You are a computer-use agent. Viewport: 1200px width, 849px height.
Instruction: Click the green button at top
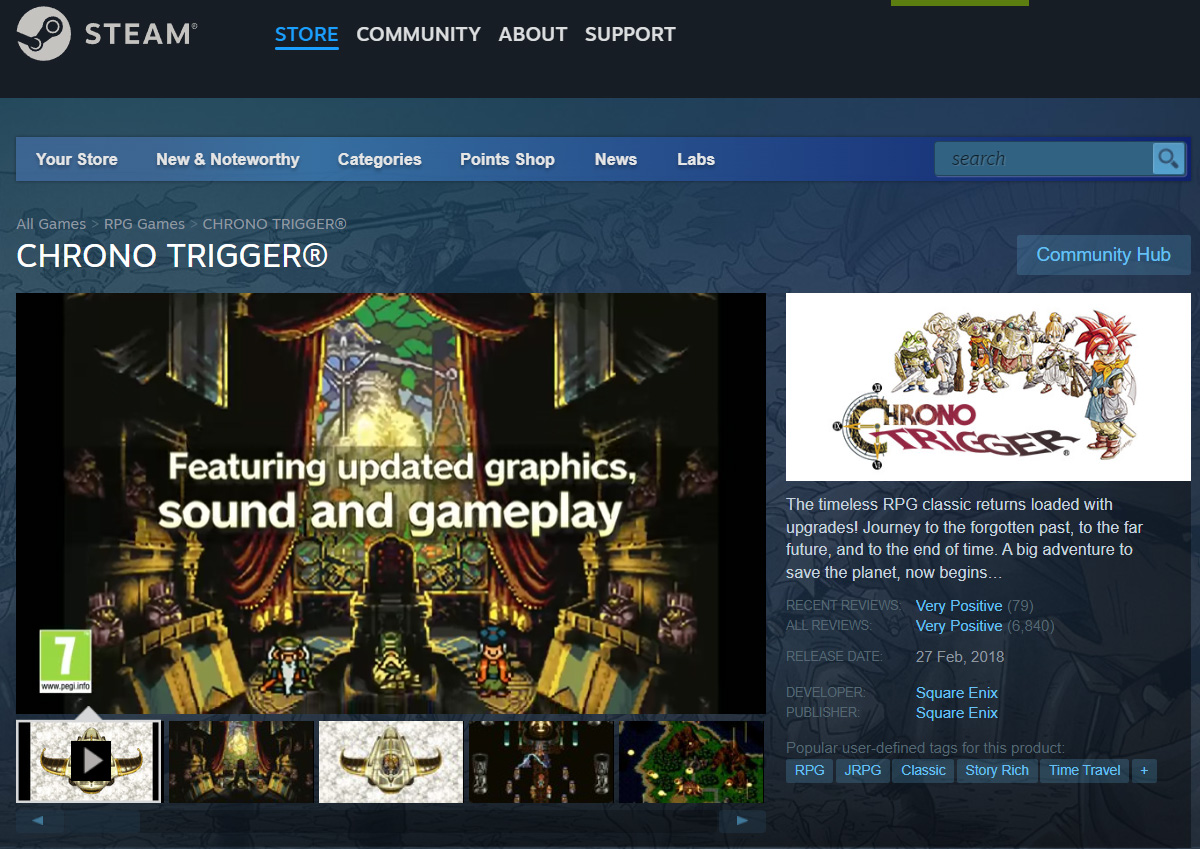click(960, 3)
